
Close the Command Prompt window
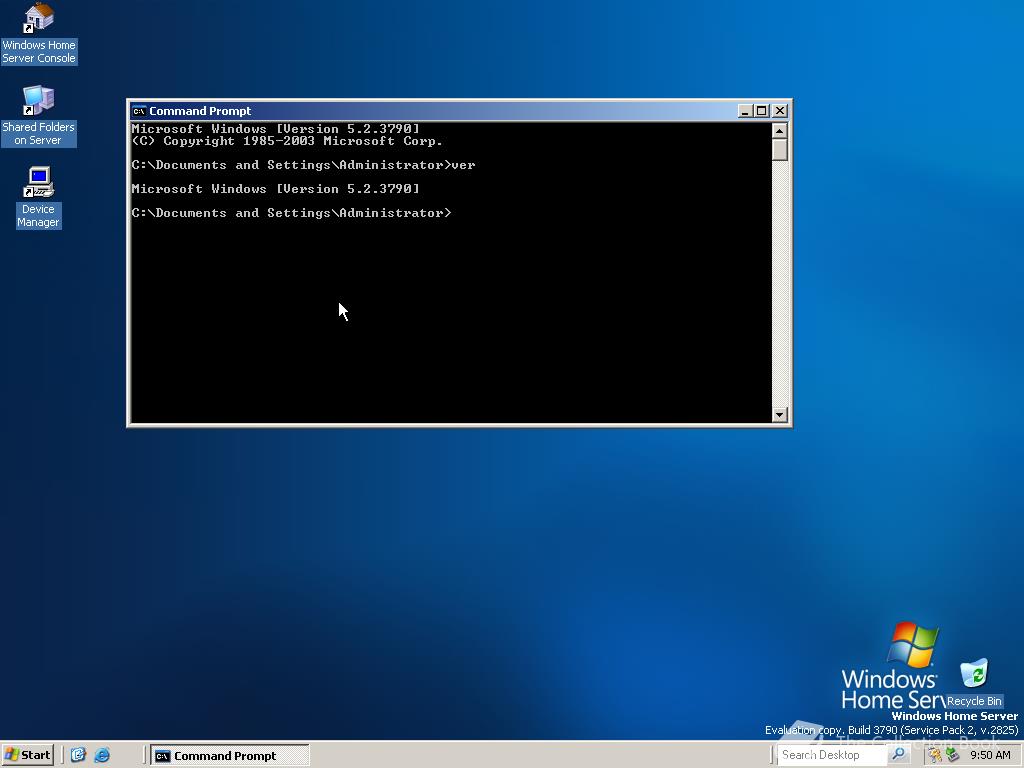[780, 111]
